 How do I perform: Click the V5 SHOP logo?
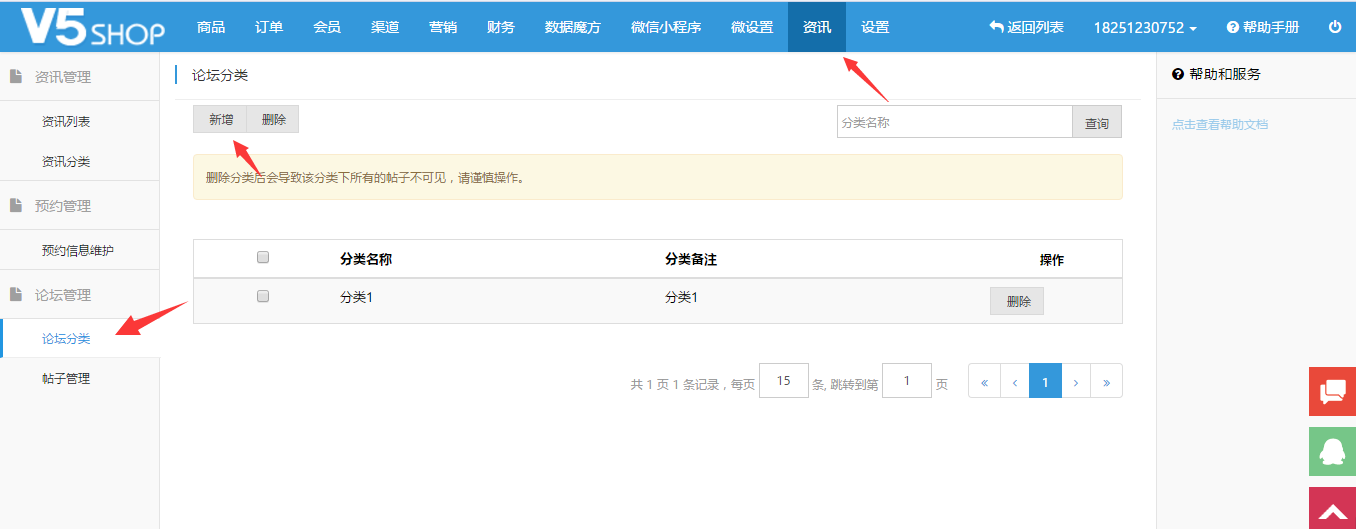(92, 27)
